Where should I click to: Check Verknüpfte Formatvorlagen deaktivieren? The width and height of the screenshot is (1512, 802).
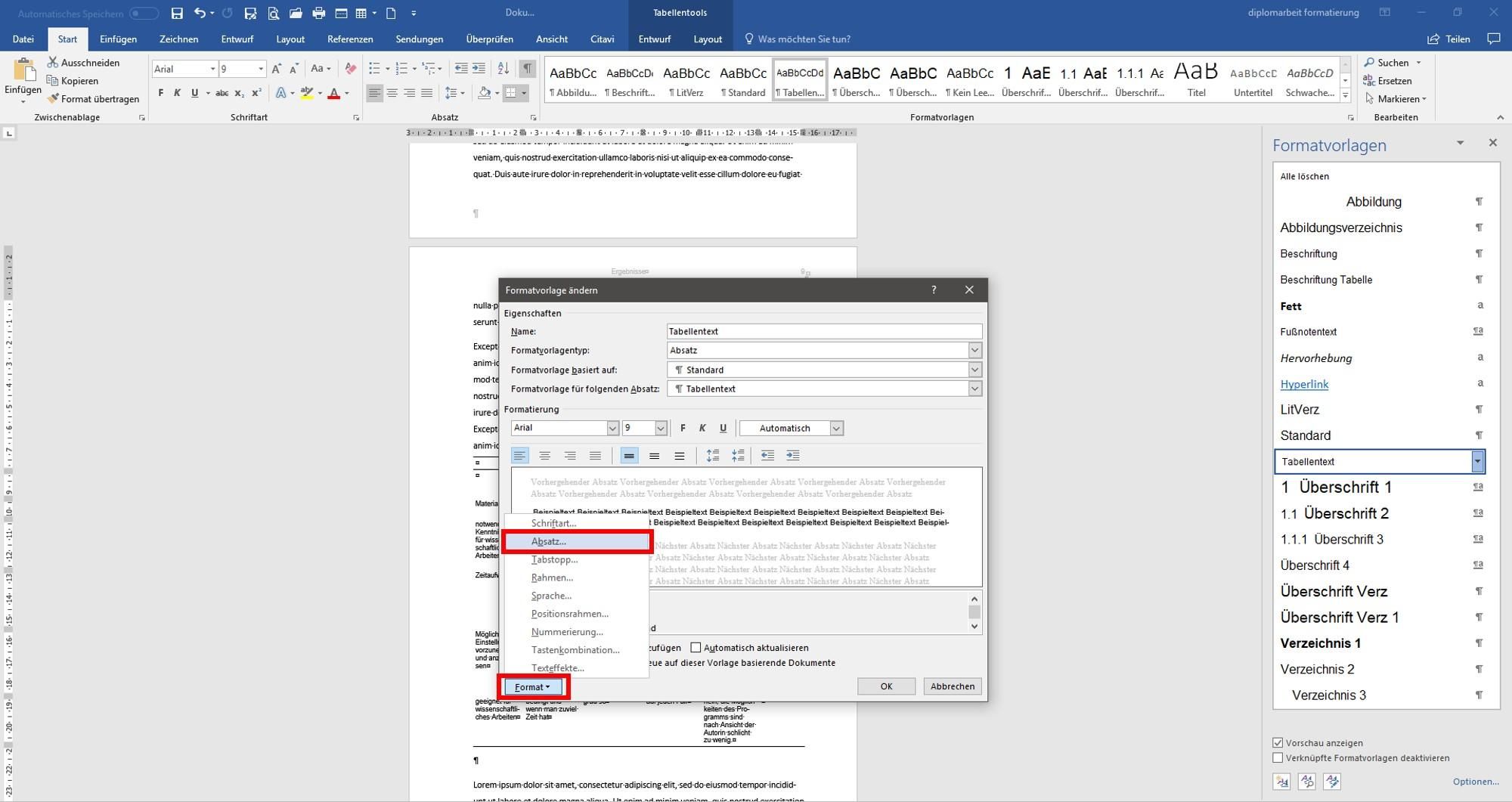[x=1278, y=758]
